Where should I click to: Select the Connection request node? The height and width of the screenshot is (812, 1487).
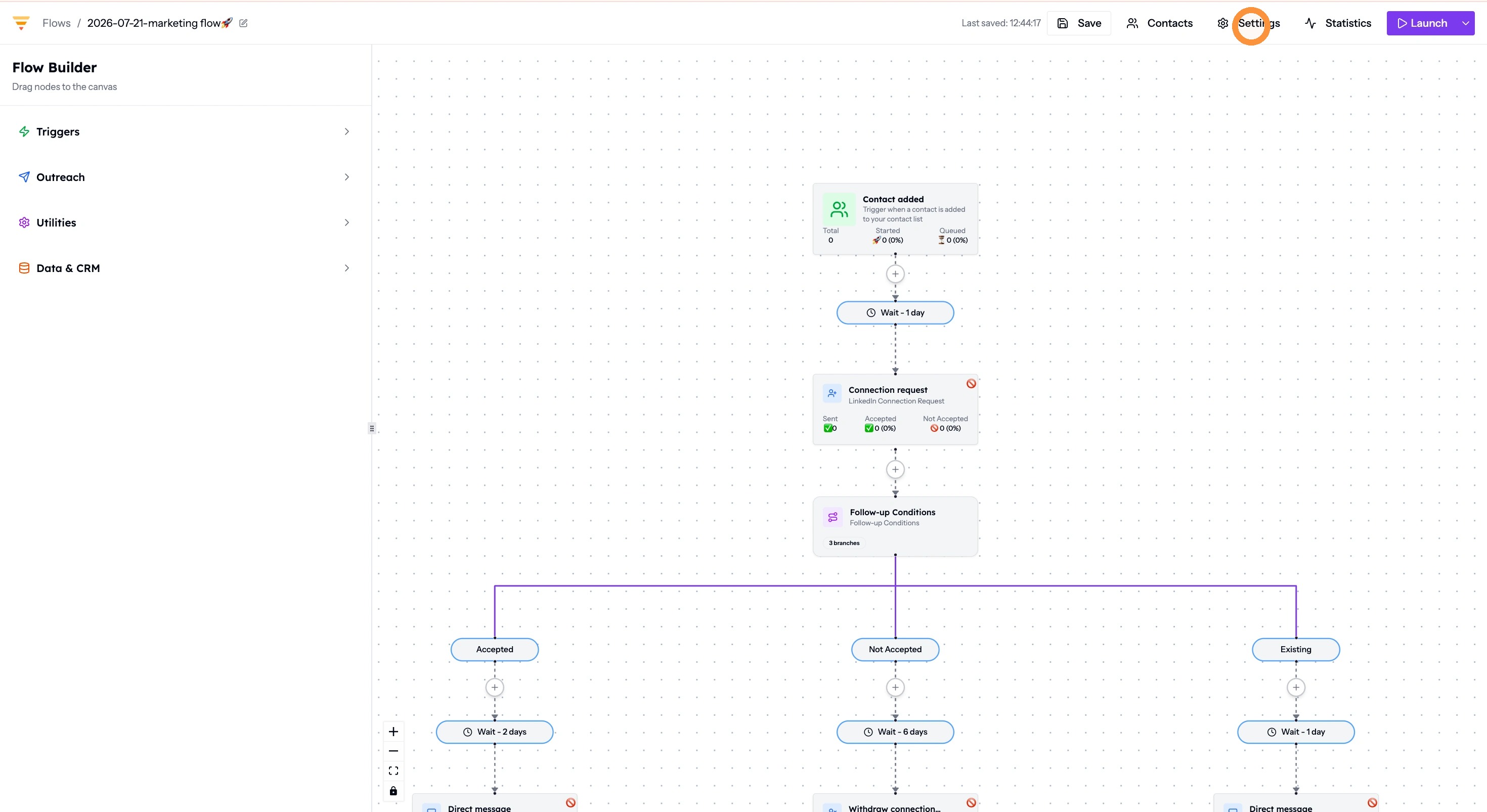pos(895,409)
